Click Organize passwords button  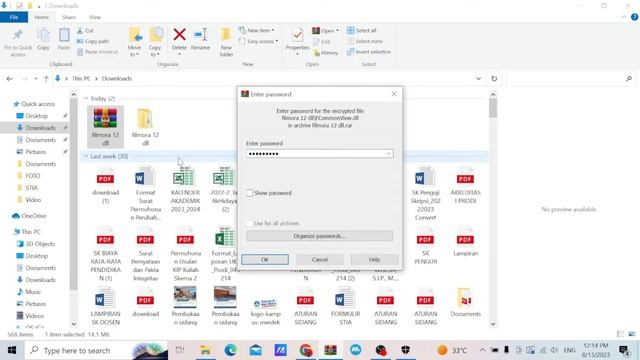click(320, 236)
